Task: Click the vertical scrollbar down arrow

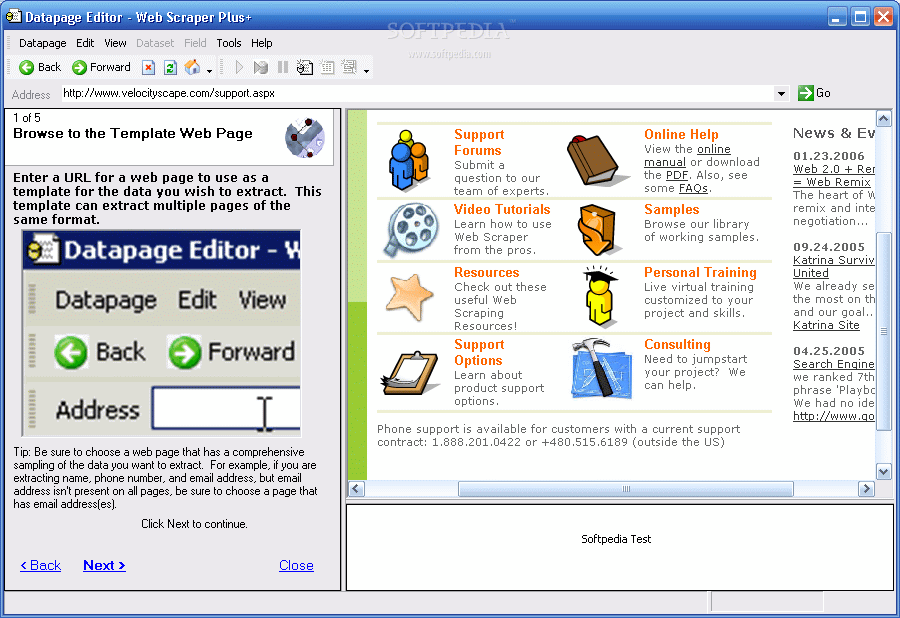Action: tap(883, 472)
